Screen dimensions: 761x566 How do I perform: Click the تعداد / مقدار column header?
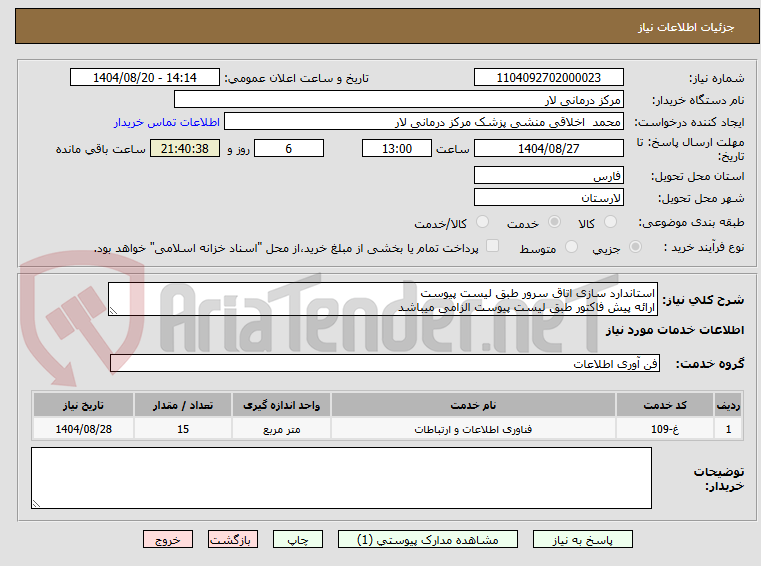coord(183,405)
